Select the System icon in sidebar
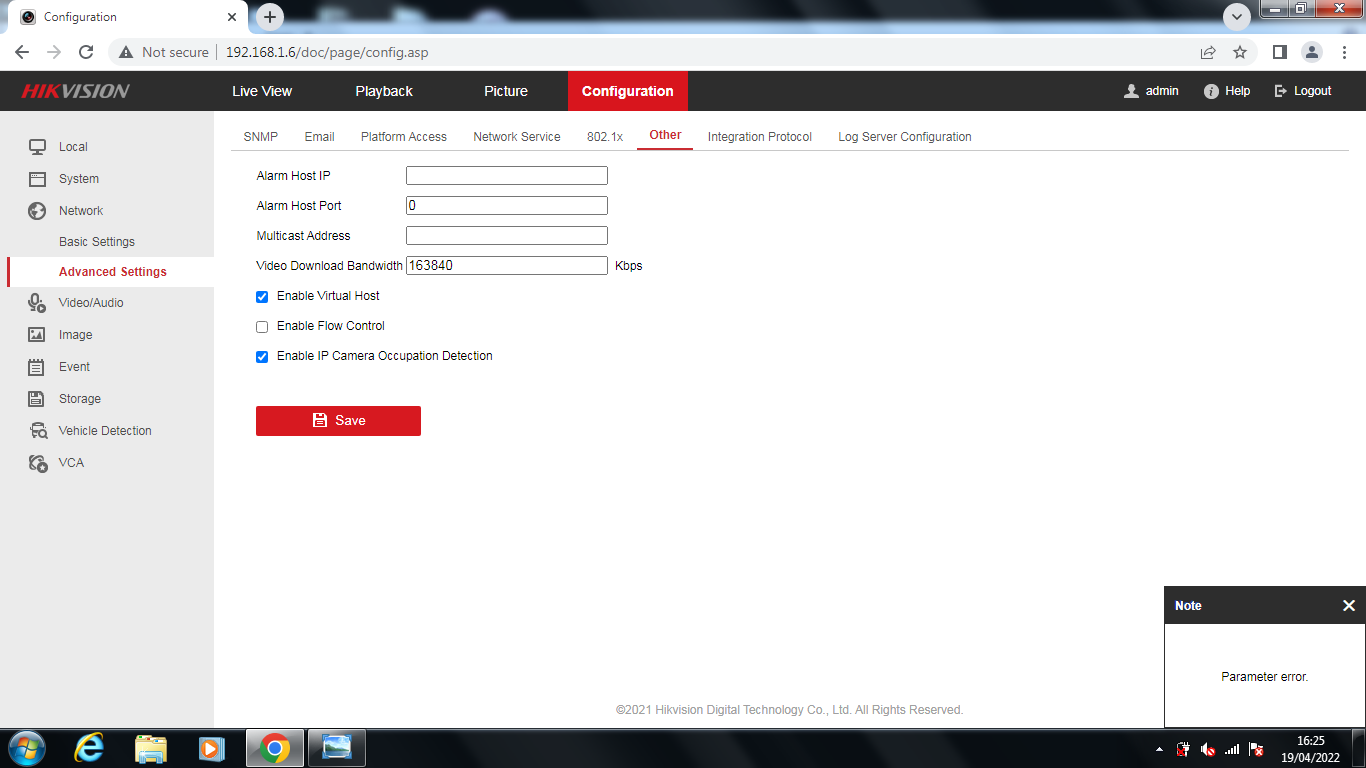Image resolution: width=1366 pixels, height=768 pixels. pos(37,179)
